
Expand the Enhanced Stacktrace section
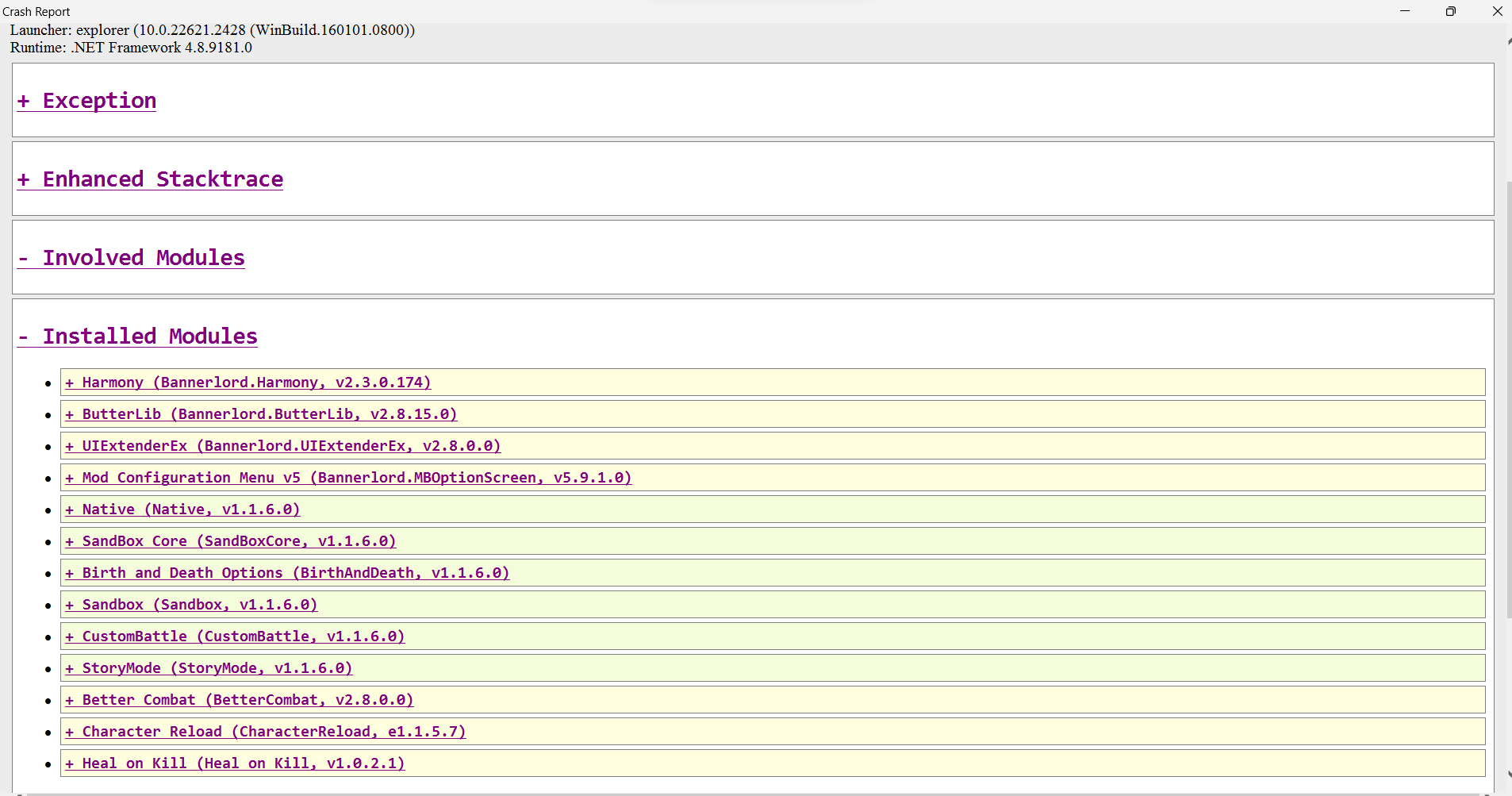click(x=150, y=179)
